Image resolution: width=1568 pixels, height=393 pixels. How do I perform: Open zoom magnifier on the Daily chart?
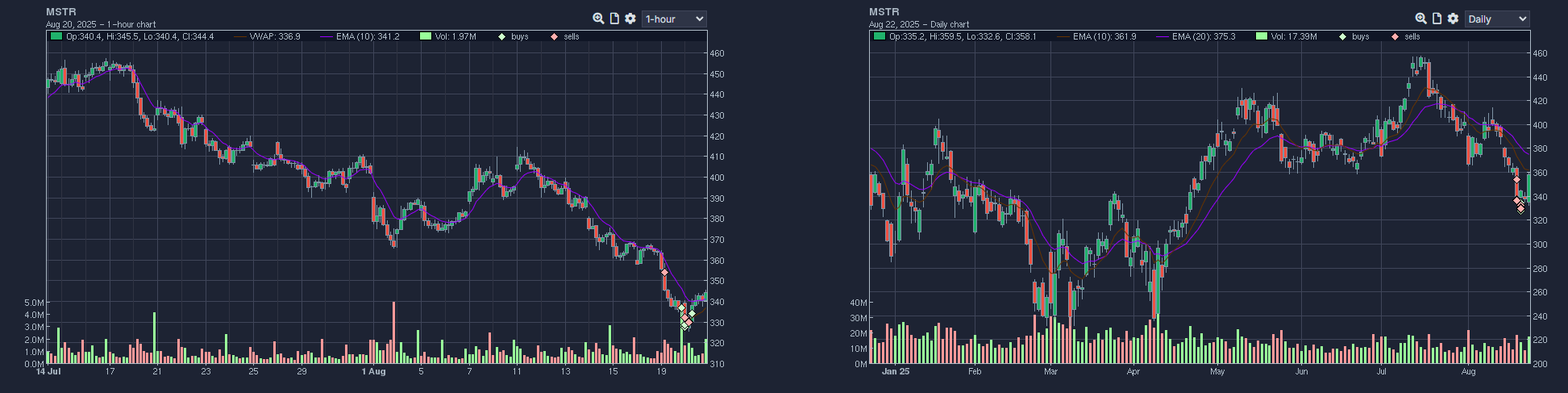coord(1421,19)
